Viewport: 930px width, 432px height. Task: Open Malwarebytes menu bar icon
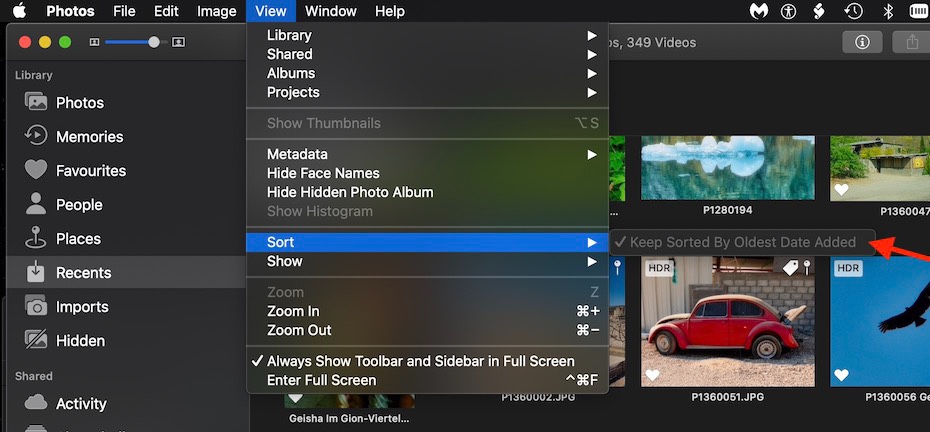pos(759,10)
